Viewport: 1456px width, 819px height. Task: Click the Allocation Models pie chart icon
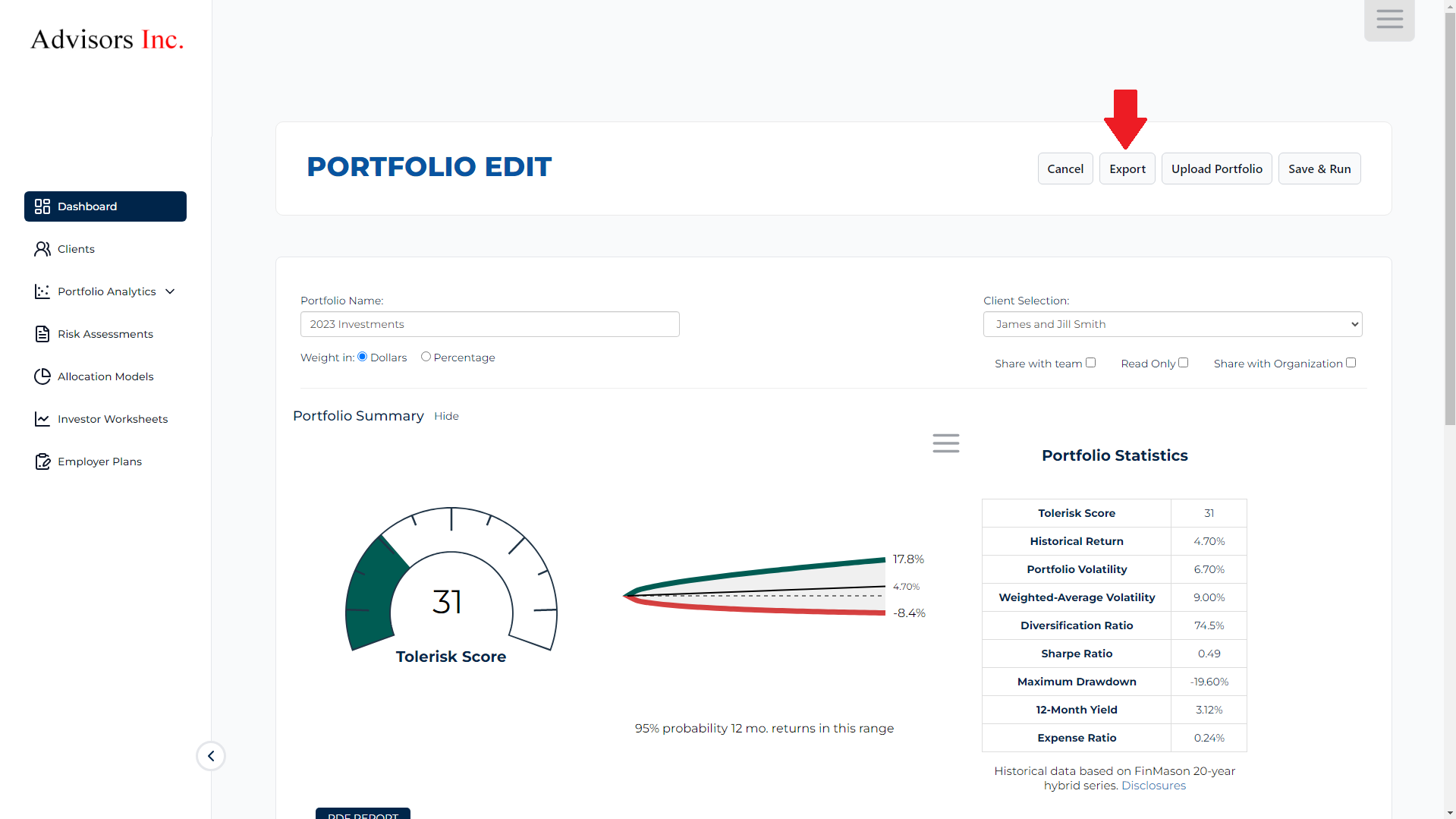click(42, 376)
